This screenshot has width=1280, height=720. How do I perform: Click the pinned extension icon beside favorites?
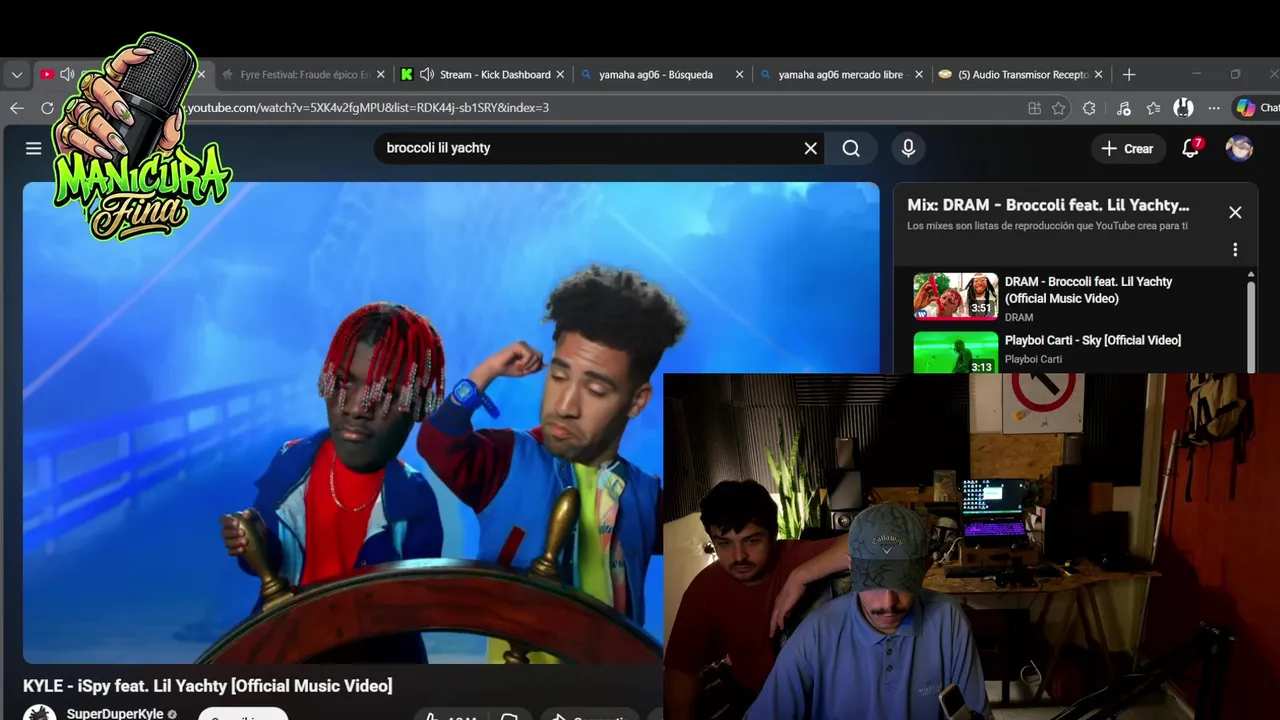1183,108
